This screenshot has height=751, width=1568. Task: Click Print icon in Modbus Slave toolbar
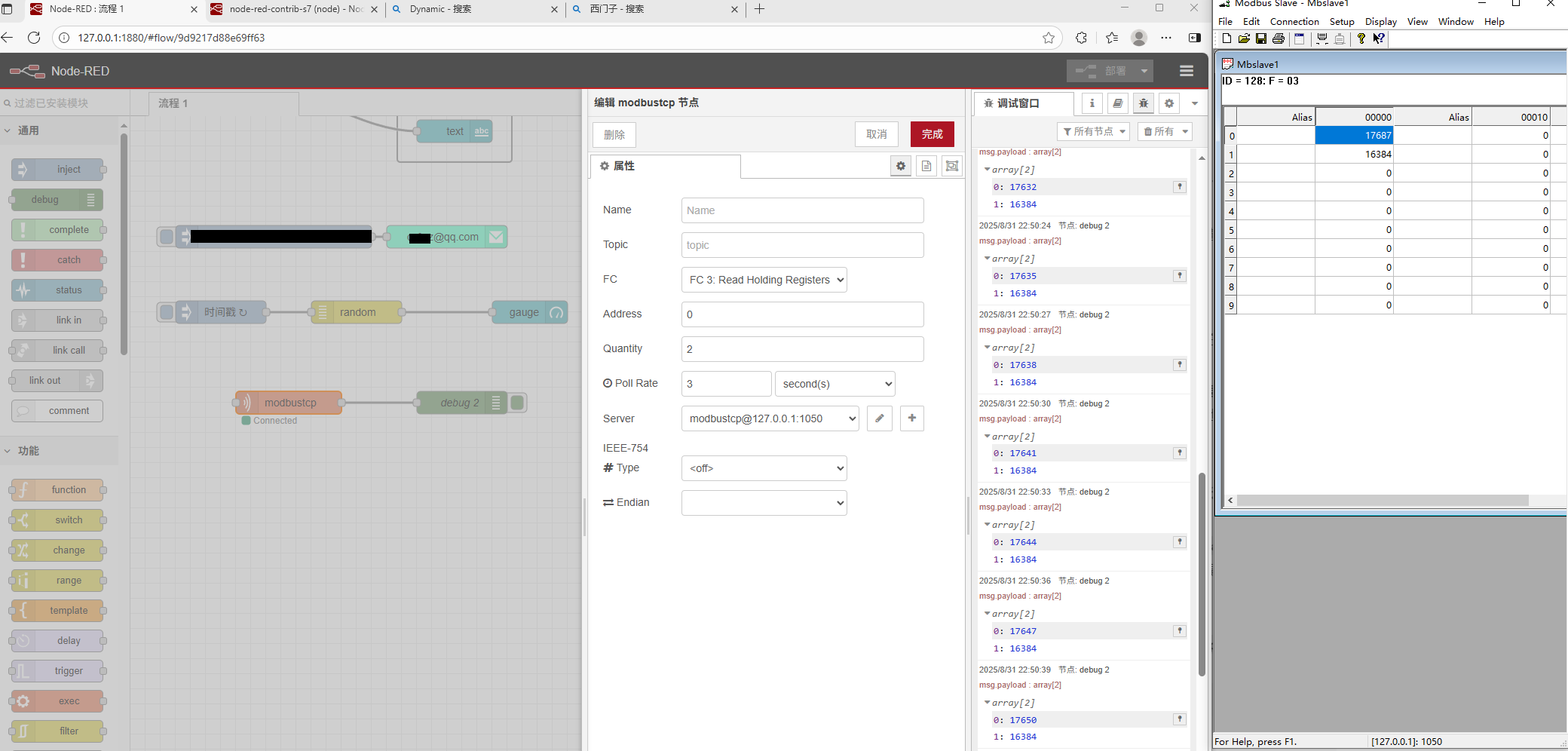(x=1279, y=38)
